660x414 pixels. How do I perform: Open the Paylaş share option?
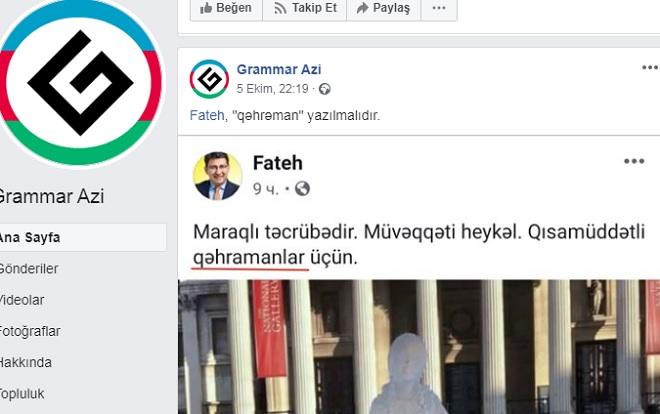click(383, 8)
